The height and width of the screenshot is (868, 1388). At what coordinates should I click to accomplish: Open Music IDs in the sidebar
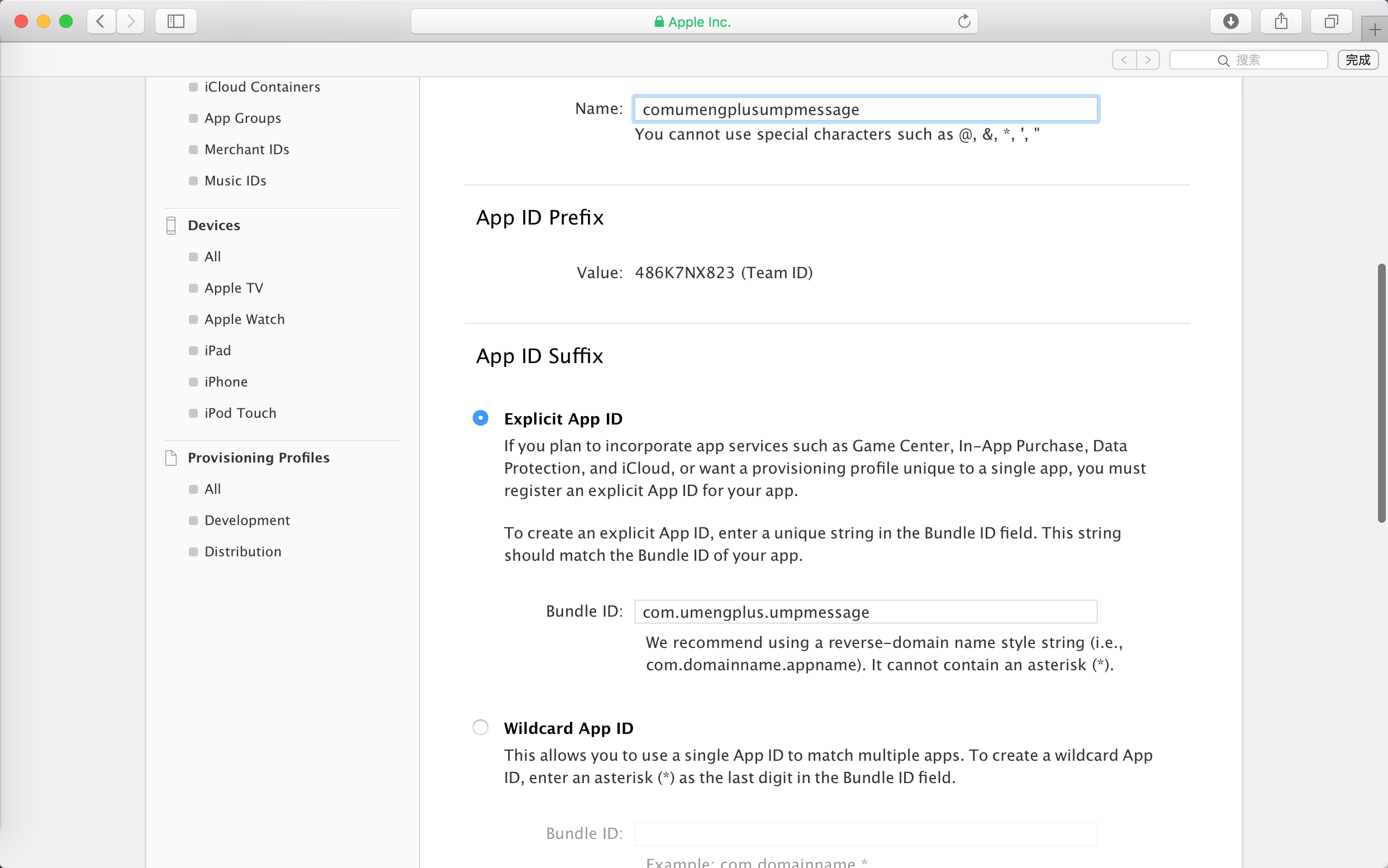(235, 181)
